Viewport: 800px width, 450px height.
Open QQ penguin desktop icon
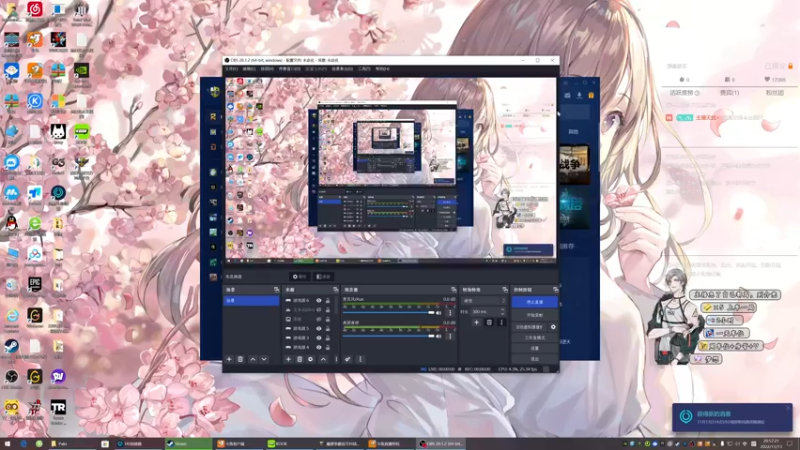tap(12, 223)
